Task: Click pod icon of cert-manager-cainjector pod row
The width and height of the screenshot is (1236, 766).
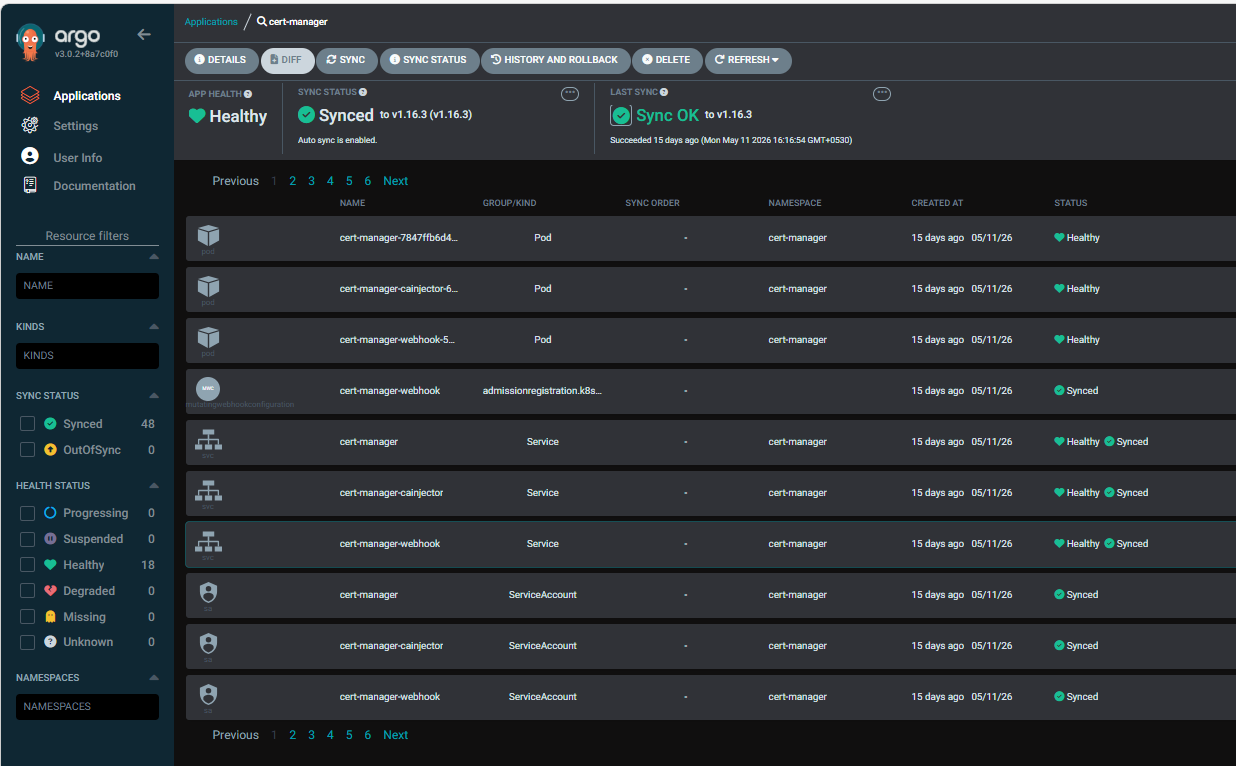Action: click(x=208, y=287)
